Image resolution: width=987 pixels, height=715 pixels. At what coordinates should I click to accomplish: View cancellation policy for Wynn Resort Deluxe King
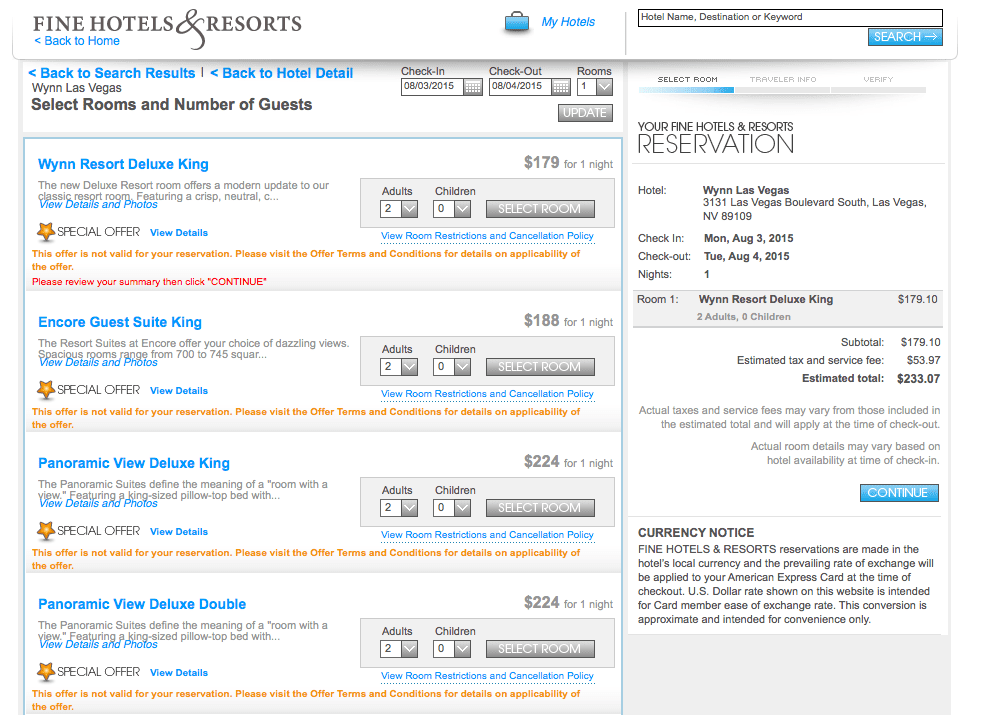487,236
